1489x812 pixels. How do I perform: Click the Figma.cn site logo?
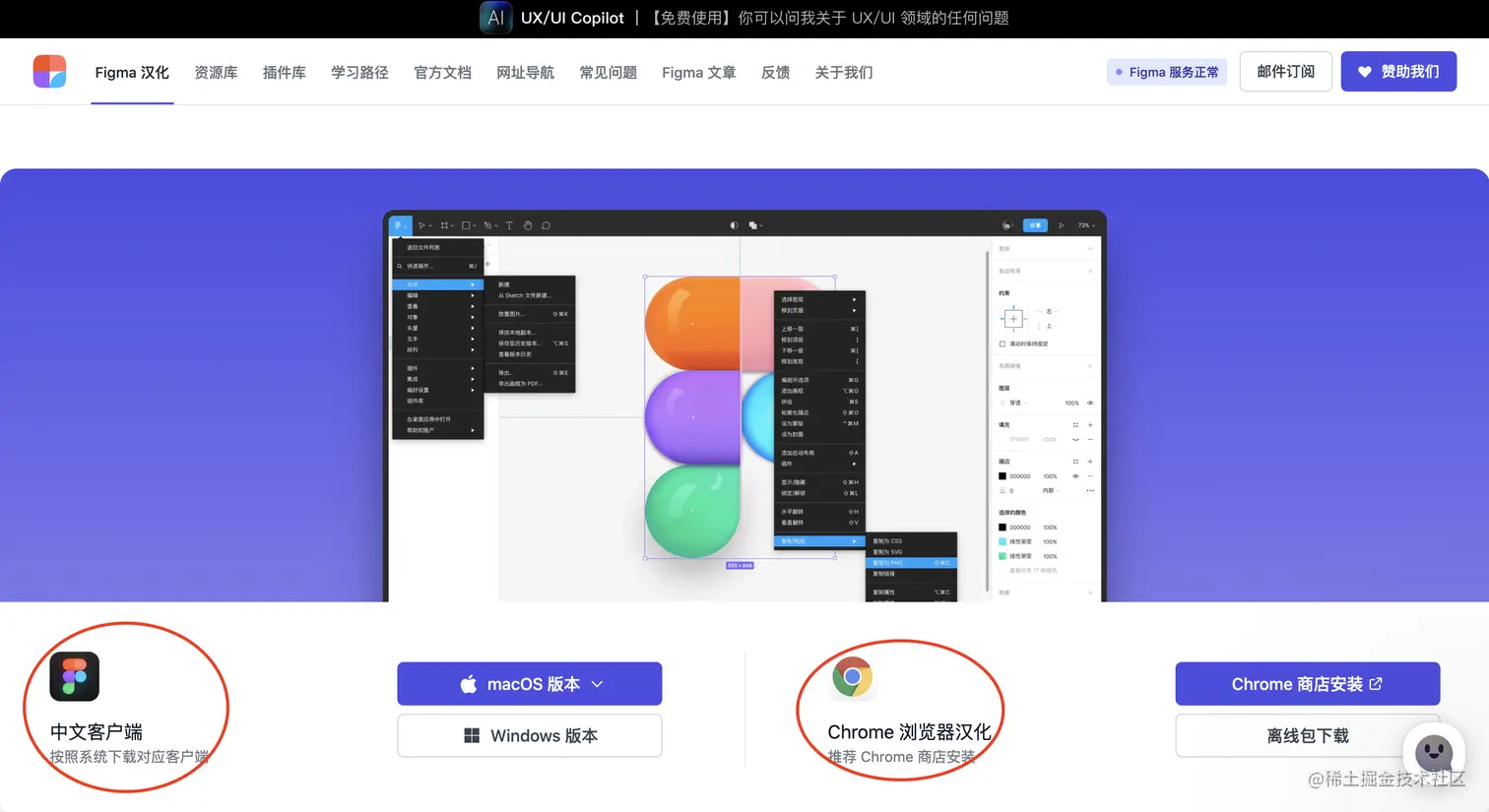[49, 72]
